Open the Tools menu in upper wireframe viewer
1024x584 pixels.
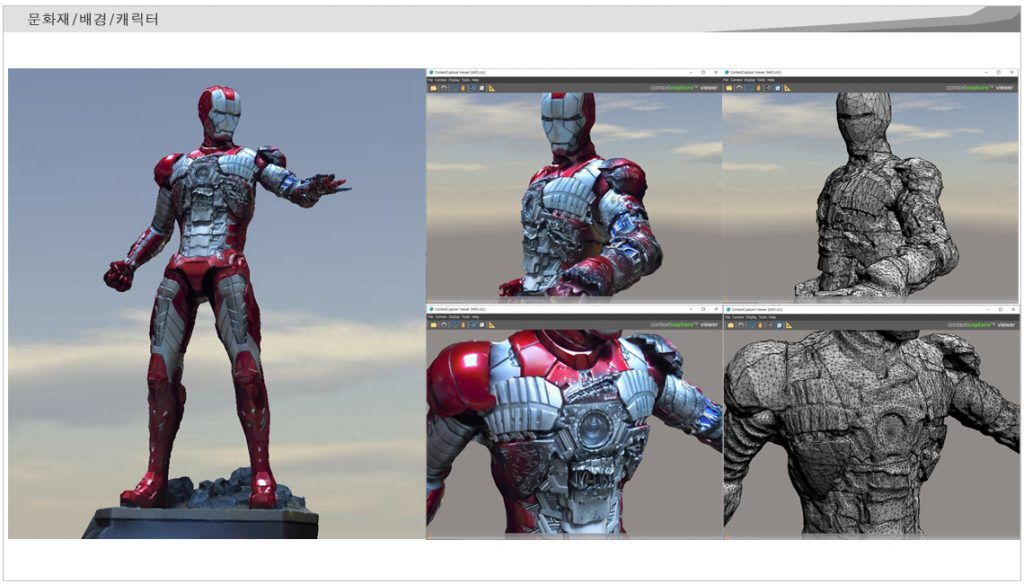tap(761, 80)
